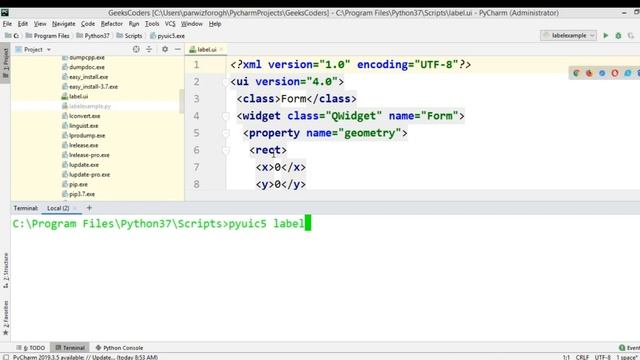Run with coverage icon beside debug

click(631, 36)
